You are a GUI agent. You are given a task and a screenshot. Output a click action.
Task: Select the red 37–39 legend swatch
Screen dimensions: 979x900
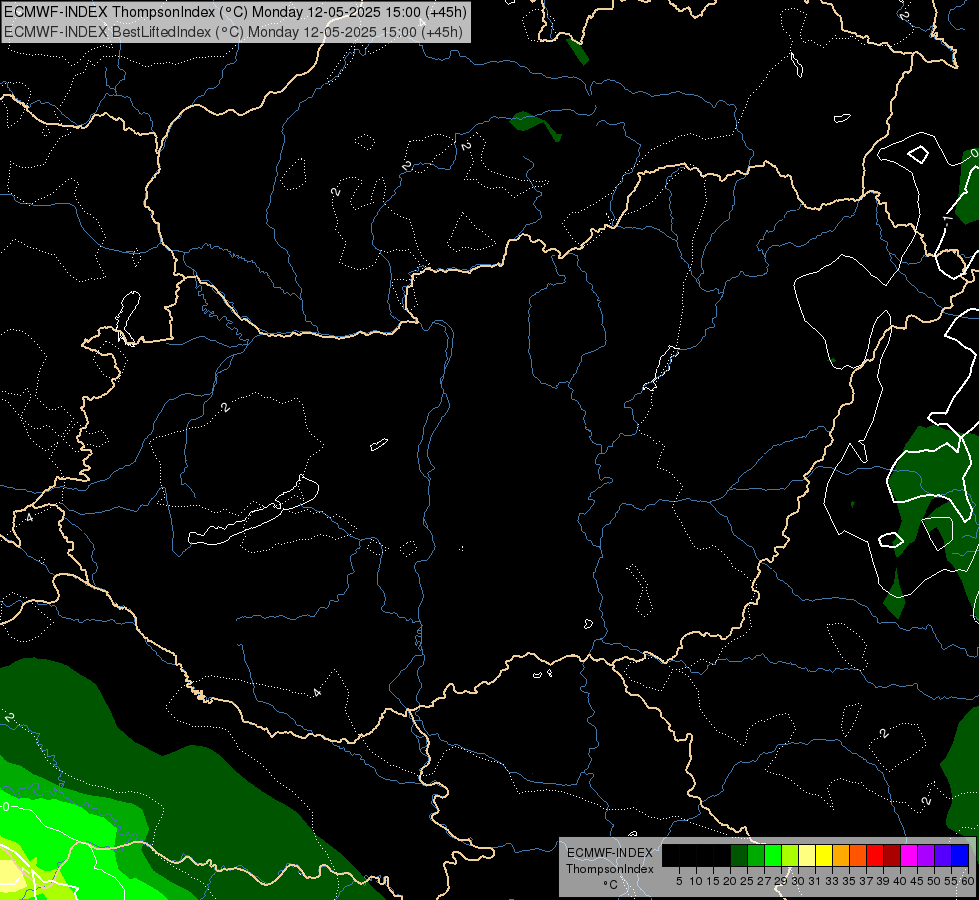click(x=875, y=855)
